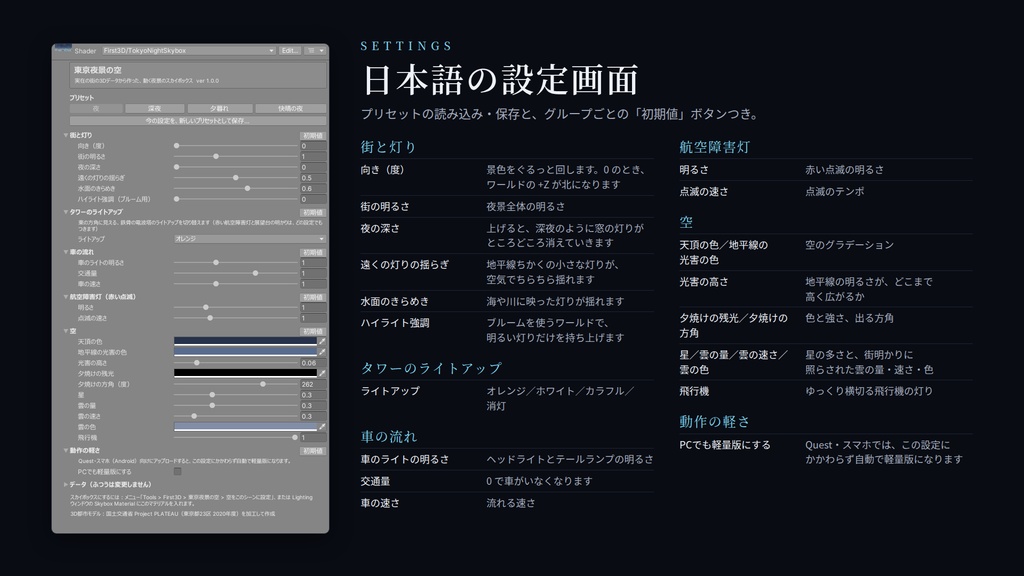
Task: Enable the PCでも軽量版にする checkbox
Action: (x=178, y=472)
